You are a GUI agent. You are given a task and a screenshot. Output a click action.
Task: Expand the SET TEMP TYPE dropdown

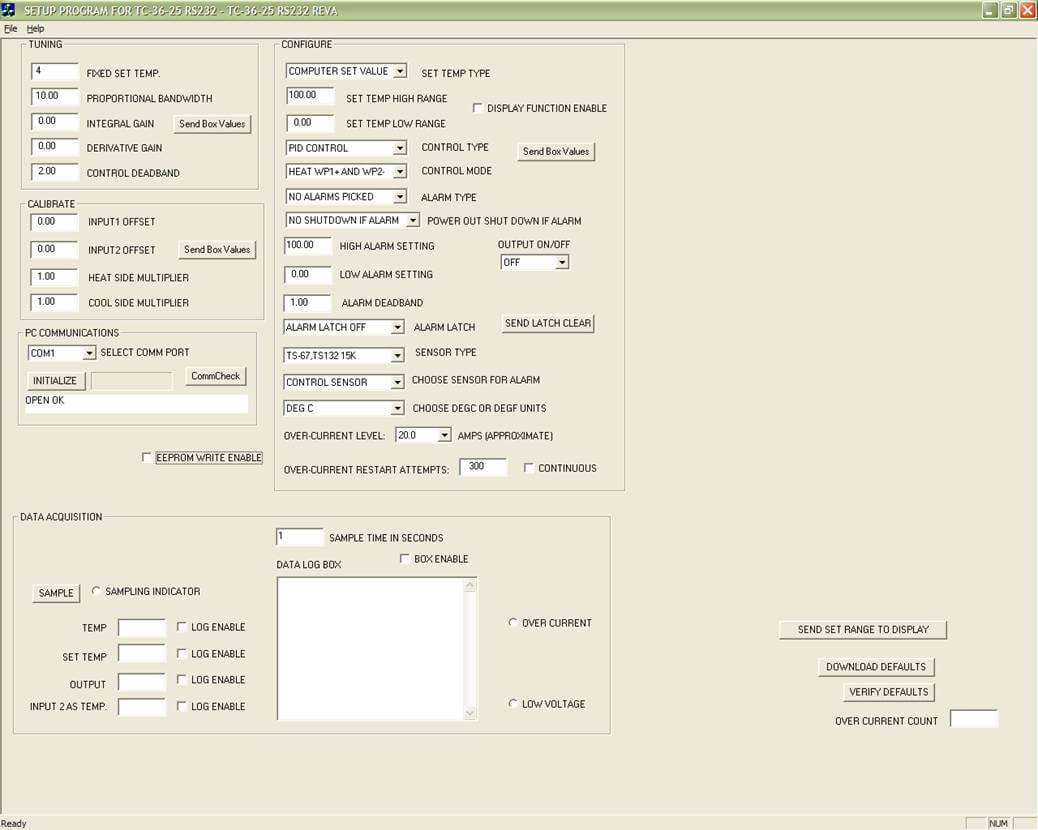point(398,70)
